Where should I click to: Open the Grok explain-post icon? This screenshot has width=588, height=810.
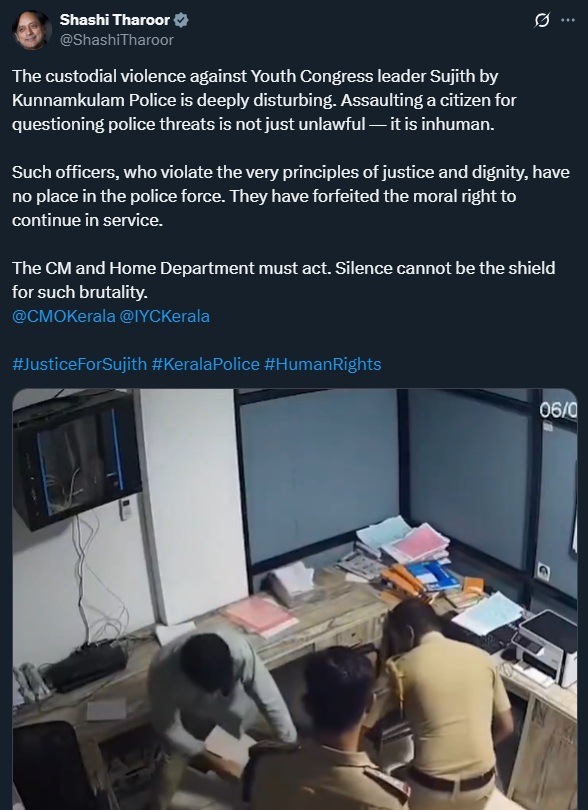(541, 20)
